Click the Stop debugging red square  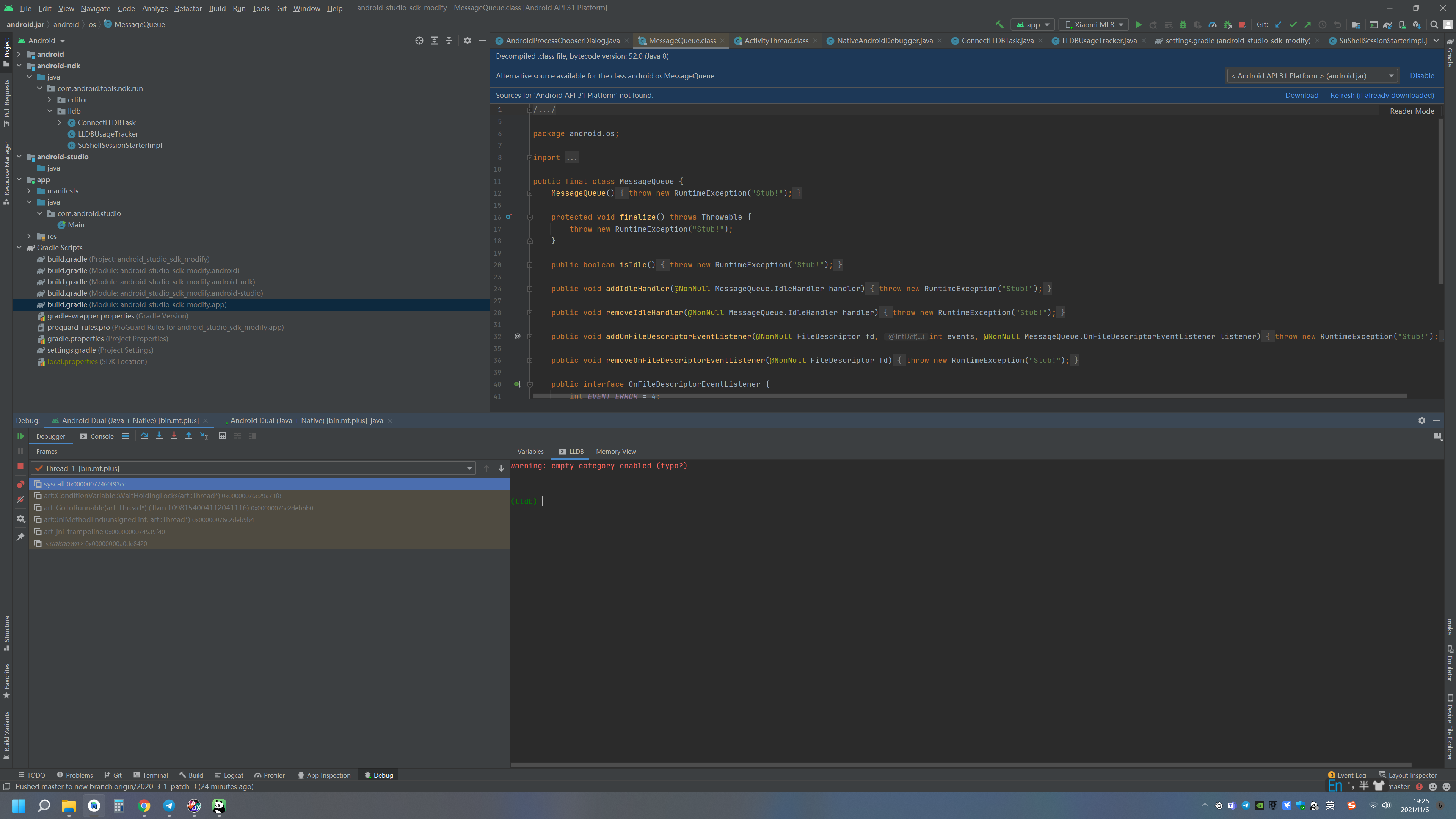(x=20, y=466)
